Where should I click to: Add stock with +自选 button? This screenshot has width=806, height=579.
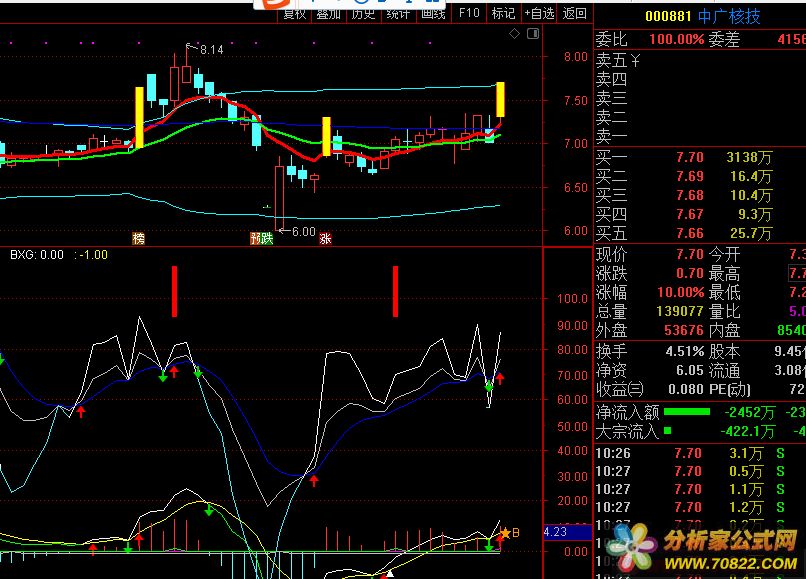tap(538, 13)
